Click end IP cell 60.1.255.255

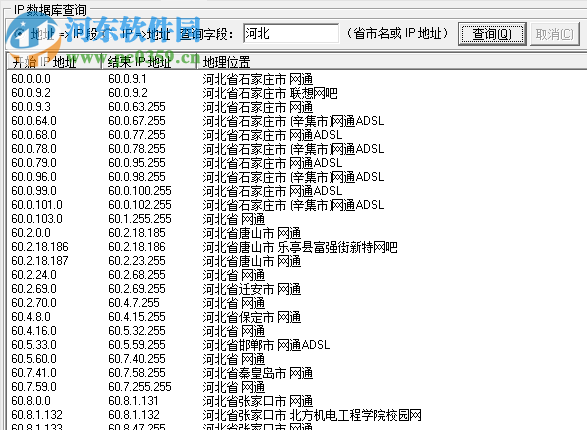coord(140,219)
